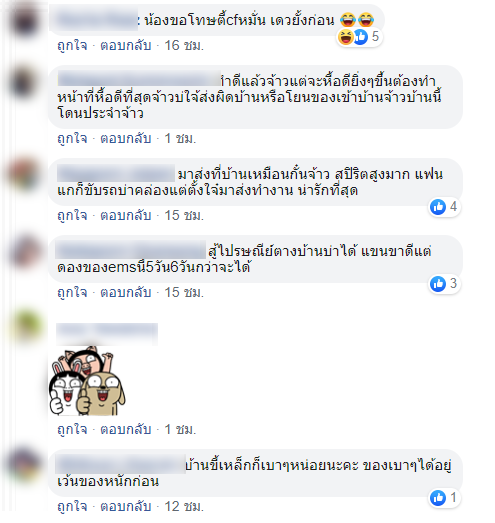Open the cartoon animals thumbs-up sticker
The width and height of the screenshot is (495, 523).
click(87, 381)
